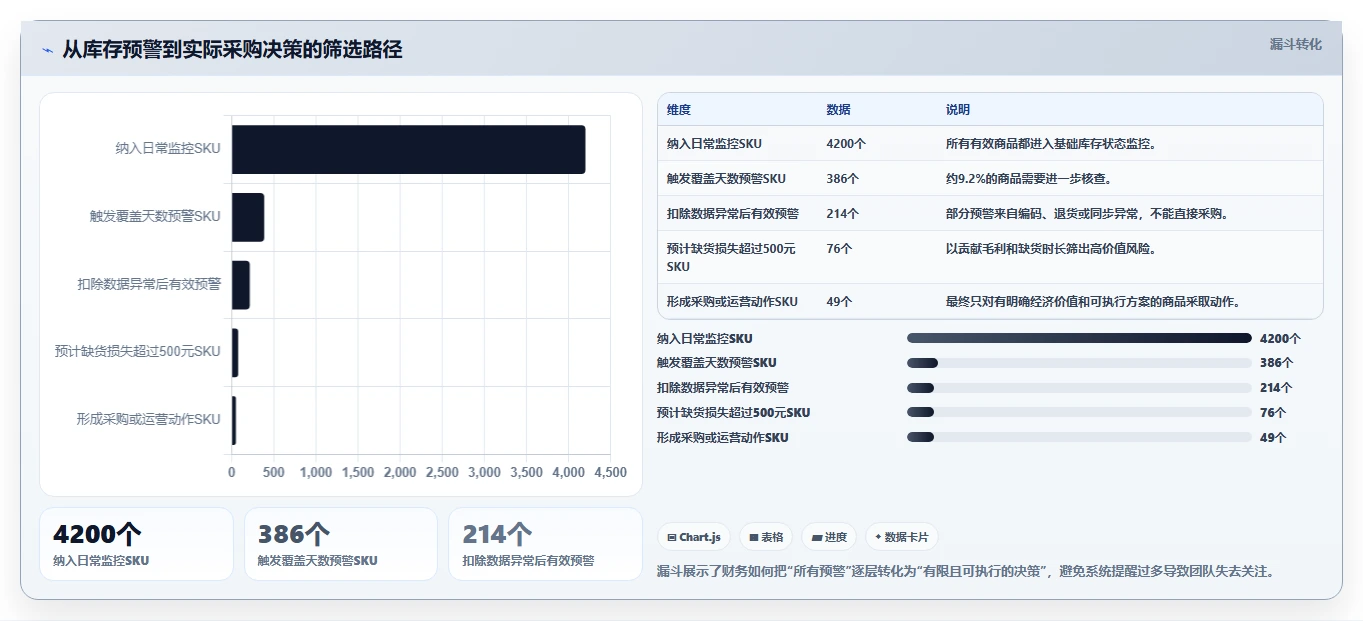Click table row name 触发覆盖天数预警SKU

tap(726, 179)
